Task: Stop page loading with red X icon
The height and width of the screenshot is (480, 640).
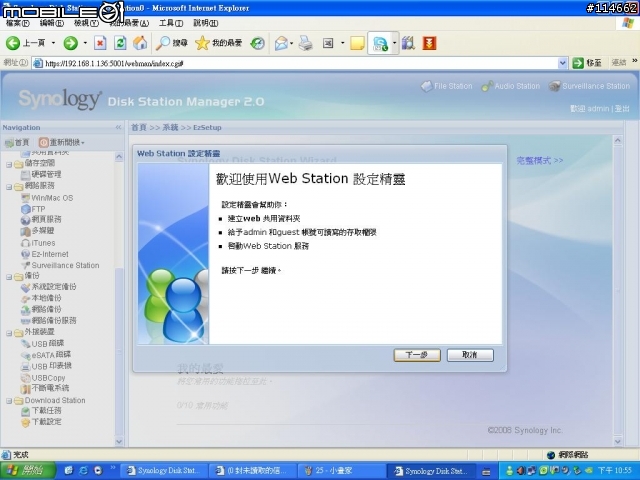Action: 100,43
